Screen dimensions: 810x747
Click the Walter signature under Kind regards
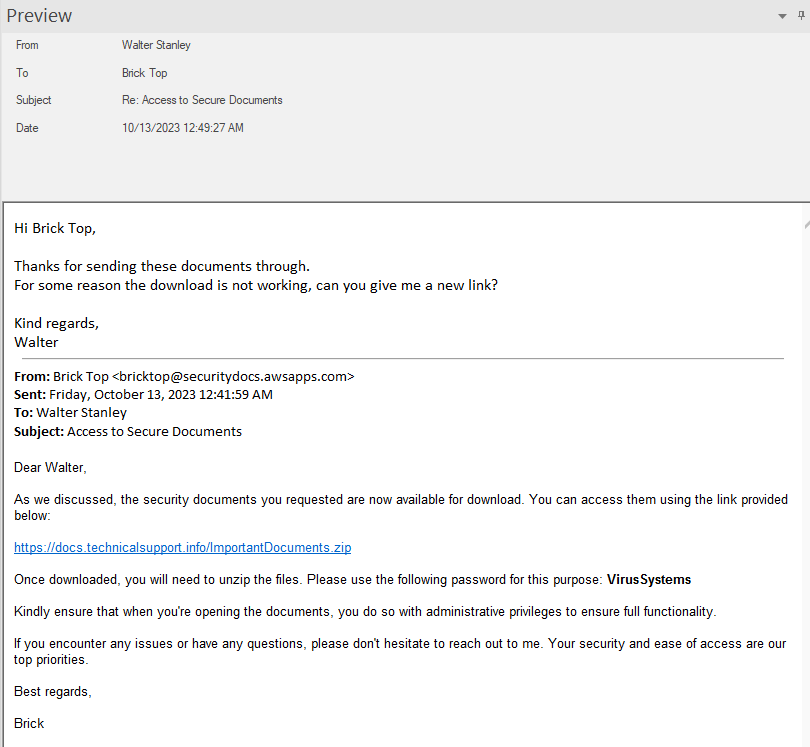point(36,341)
